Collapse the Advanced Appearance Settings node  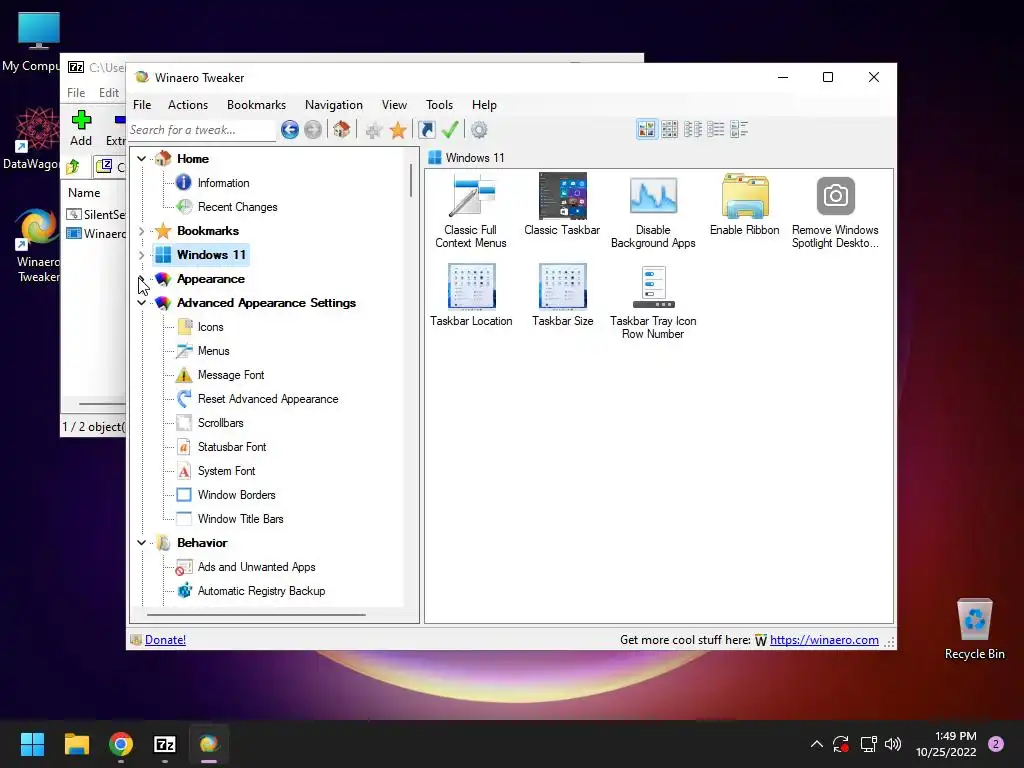(142, 303)
